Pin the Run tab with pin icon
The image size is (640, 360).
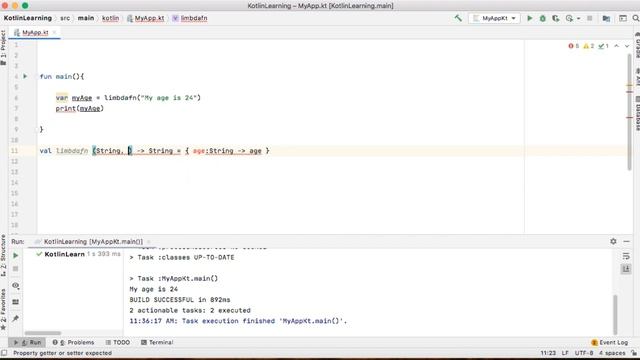[x=16, y=318]
